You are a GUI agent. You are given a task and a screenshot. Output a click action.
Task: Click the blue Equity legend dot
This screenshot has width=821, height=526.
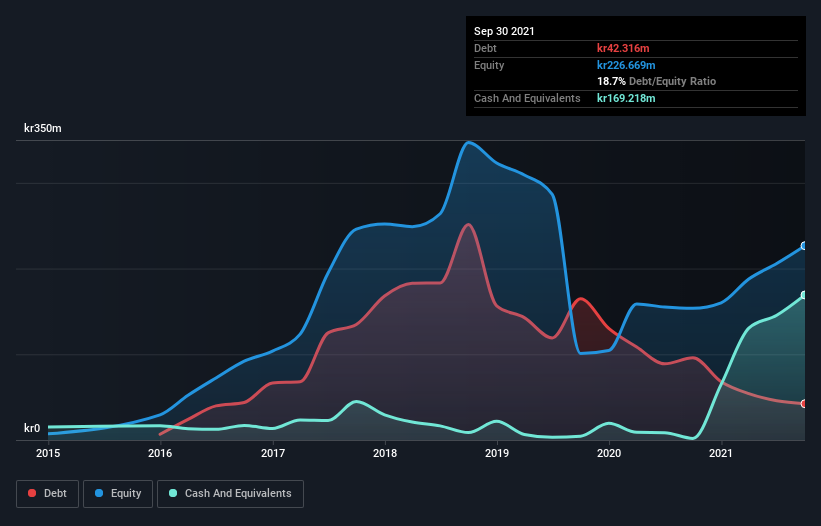(x=99, y=493)
